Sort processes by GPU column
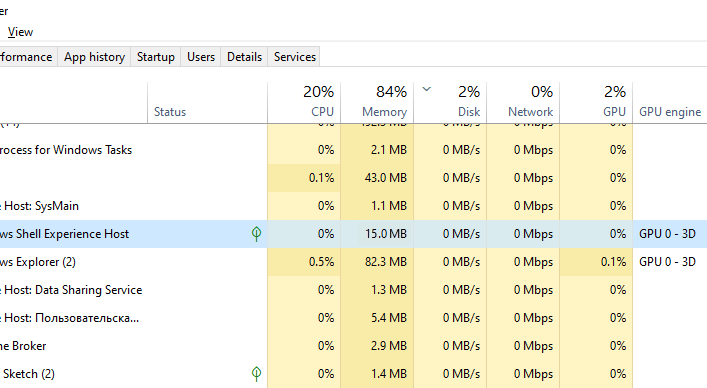 point(596,103)
